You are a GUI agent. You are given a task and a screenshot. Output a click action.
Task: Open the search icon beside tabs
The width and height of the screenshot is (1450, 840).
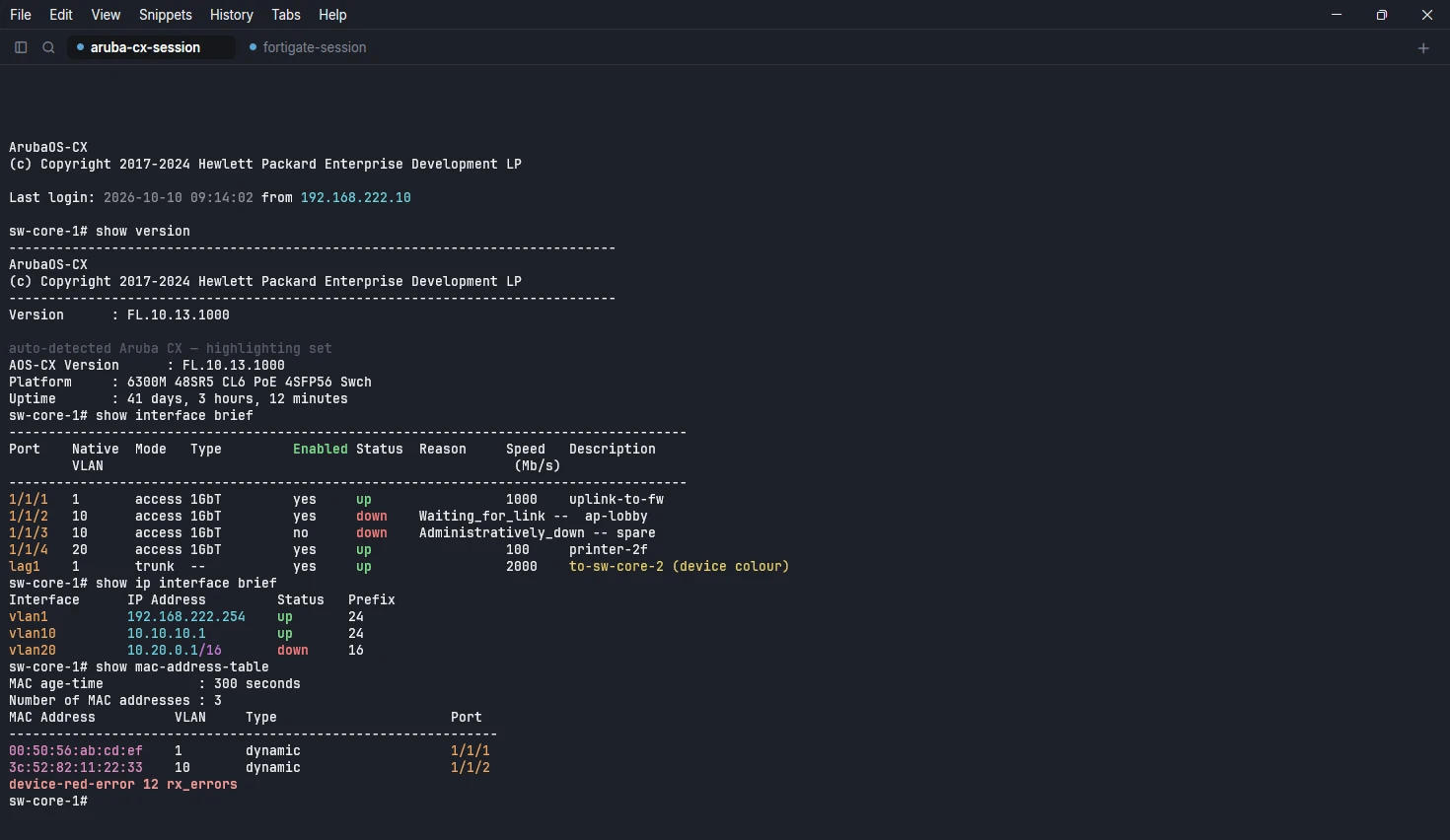[x=48, y=47]
